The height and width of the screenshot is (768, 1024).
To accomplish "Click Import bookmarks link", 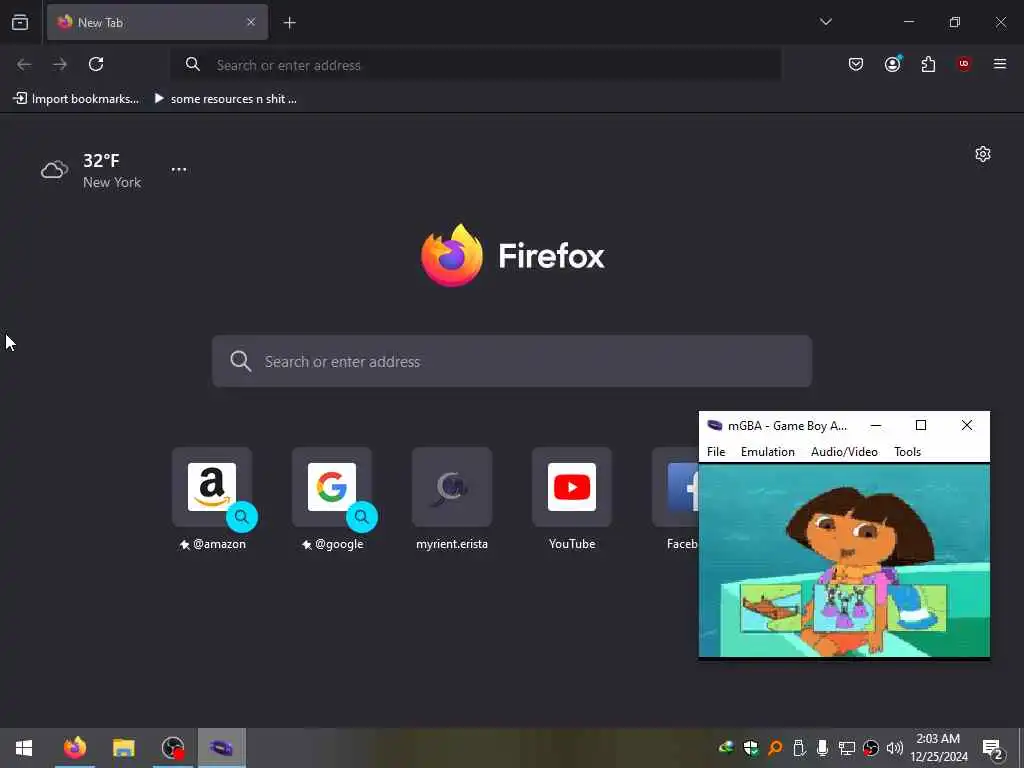I will (x=76, y=99).
